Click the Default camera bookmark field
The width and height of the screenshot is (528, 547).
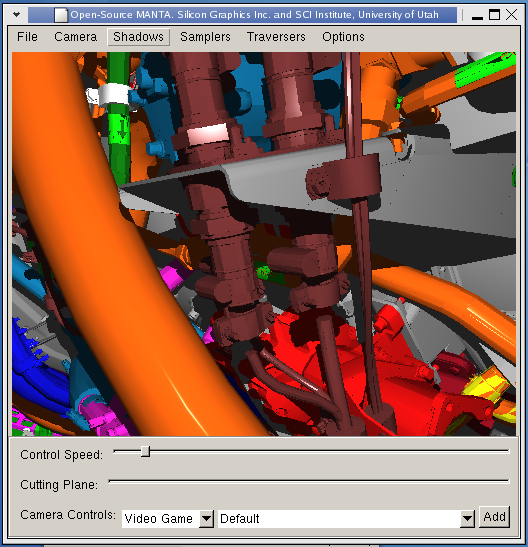click(339, 519)
